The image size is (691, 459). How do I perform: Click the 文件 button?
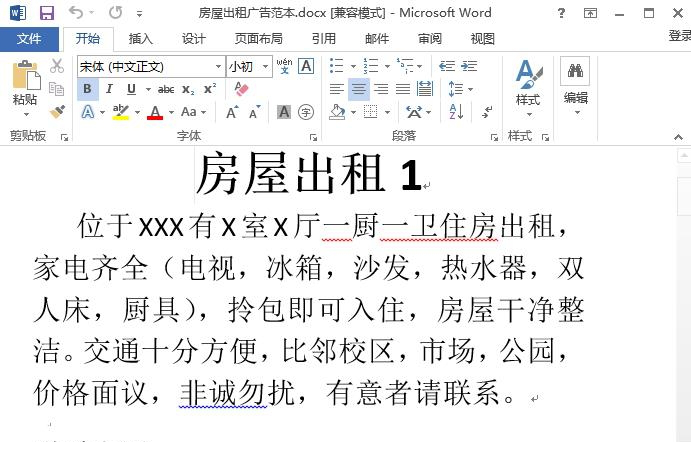coord(29,39)
